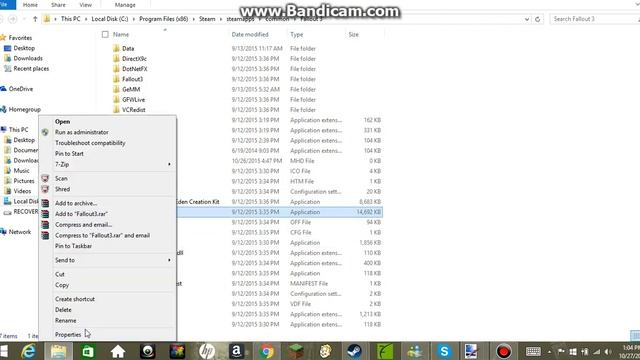
Task: Open the Home ribbon tab
Action: (30, 5)
